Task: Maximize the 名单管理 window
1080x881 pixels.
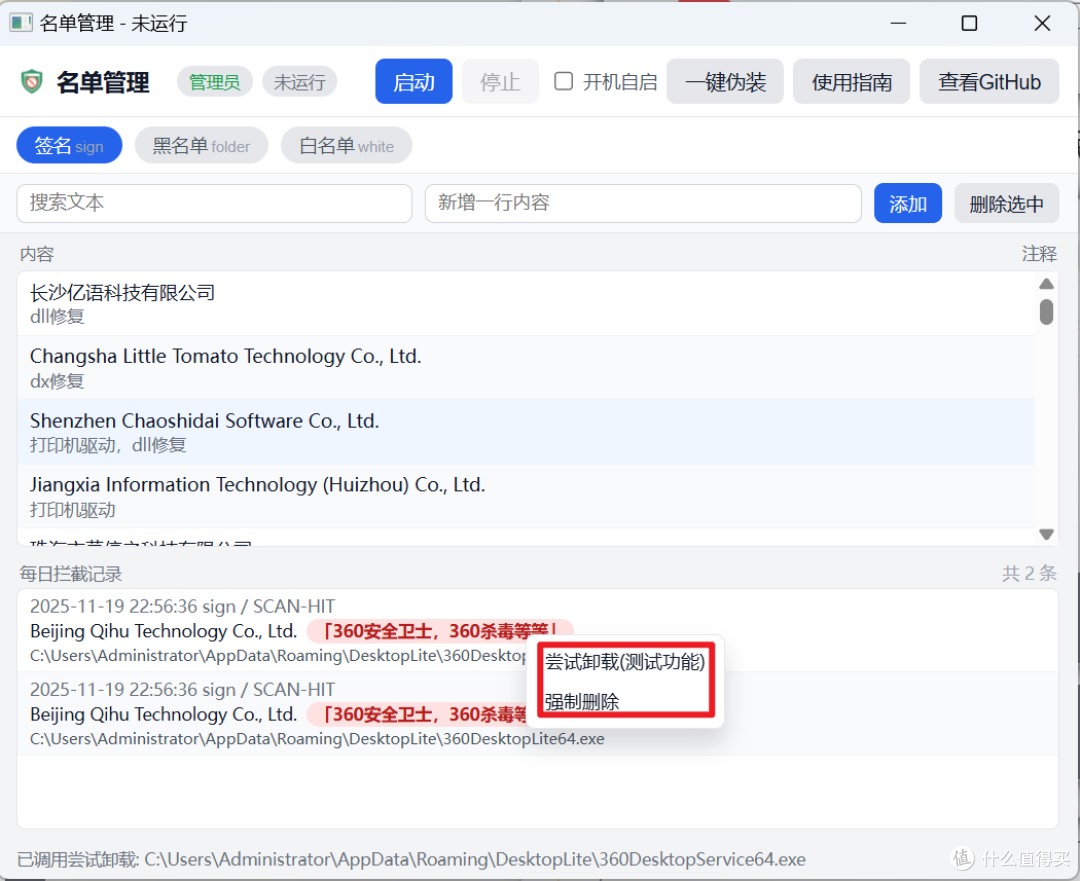Action: (x=969, y=23)
